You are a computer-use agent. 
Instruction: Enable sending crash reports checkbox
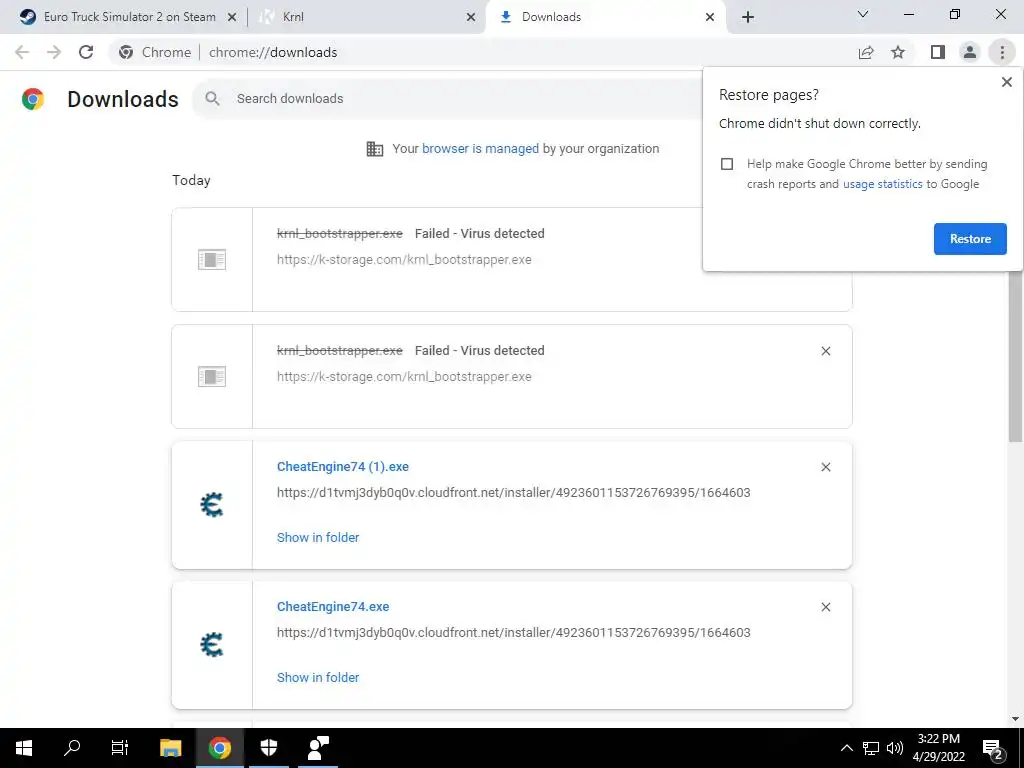(x=727, y=164)
